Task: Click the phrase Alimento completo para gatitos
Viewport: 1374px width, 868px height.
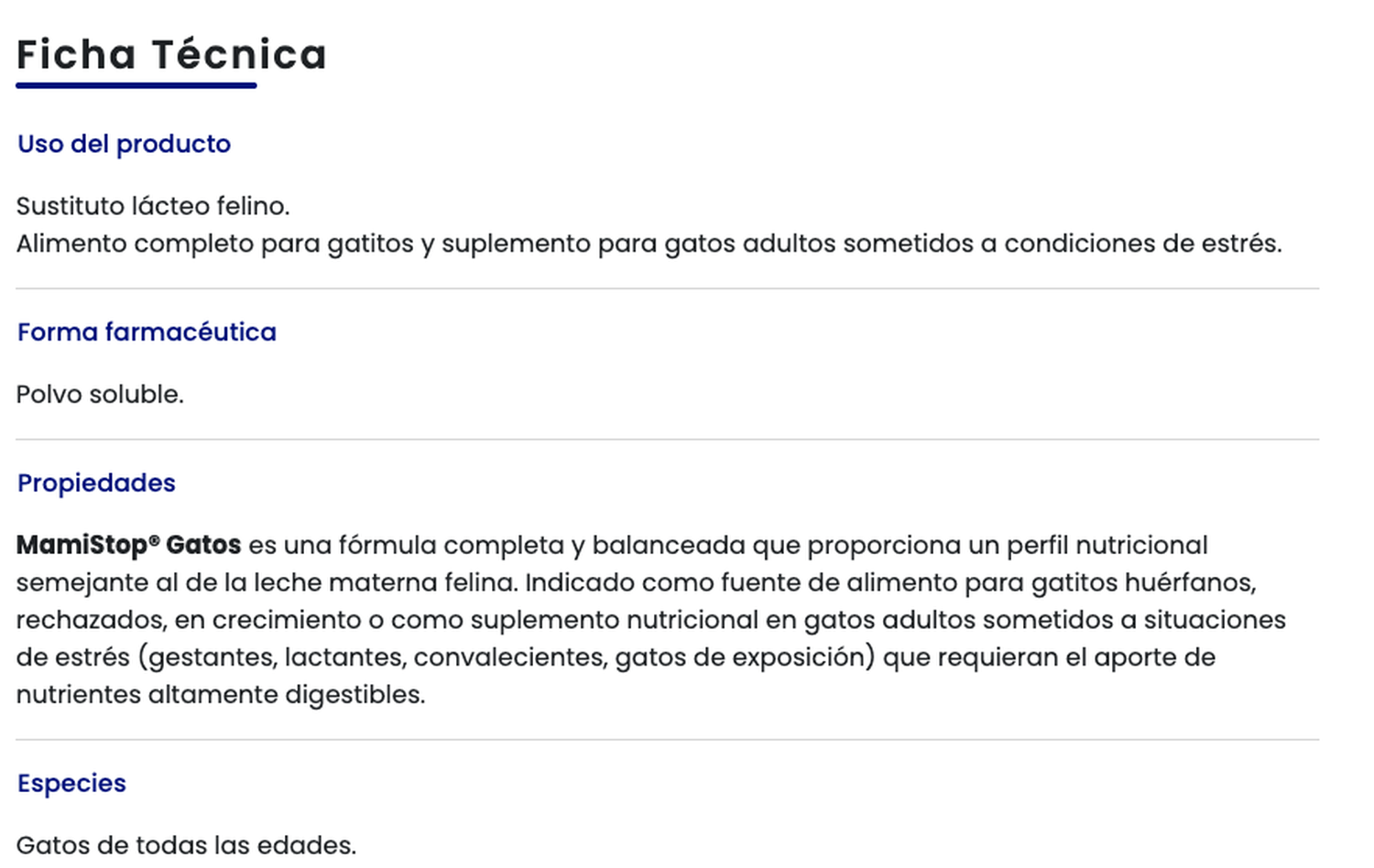Action: tap(214, 244)
